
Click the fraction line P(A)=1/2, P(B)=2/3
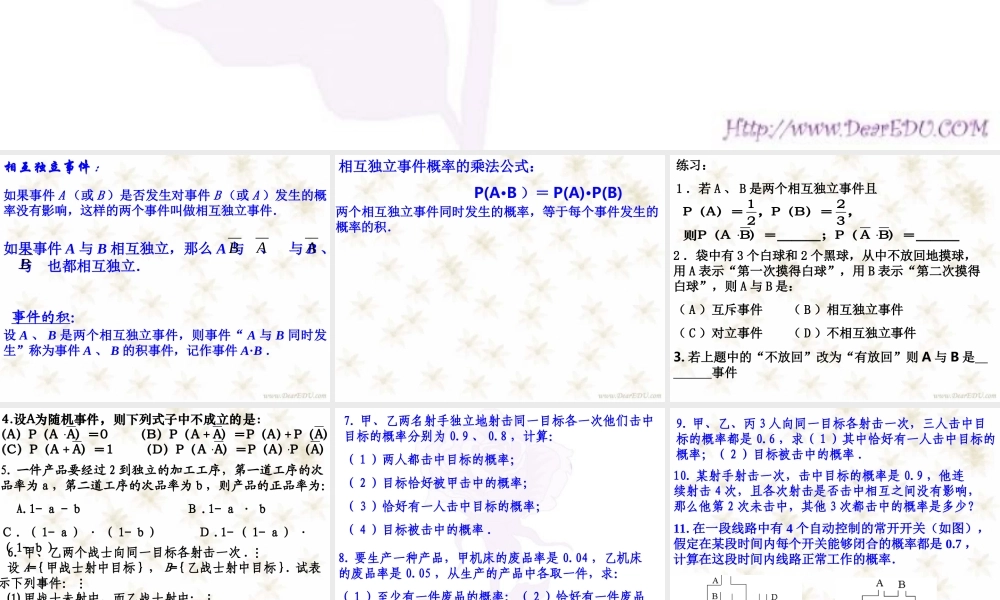(767, 212)
